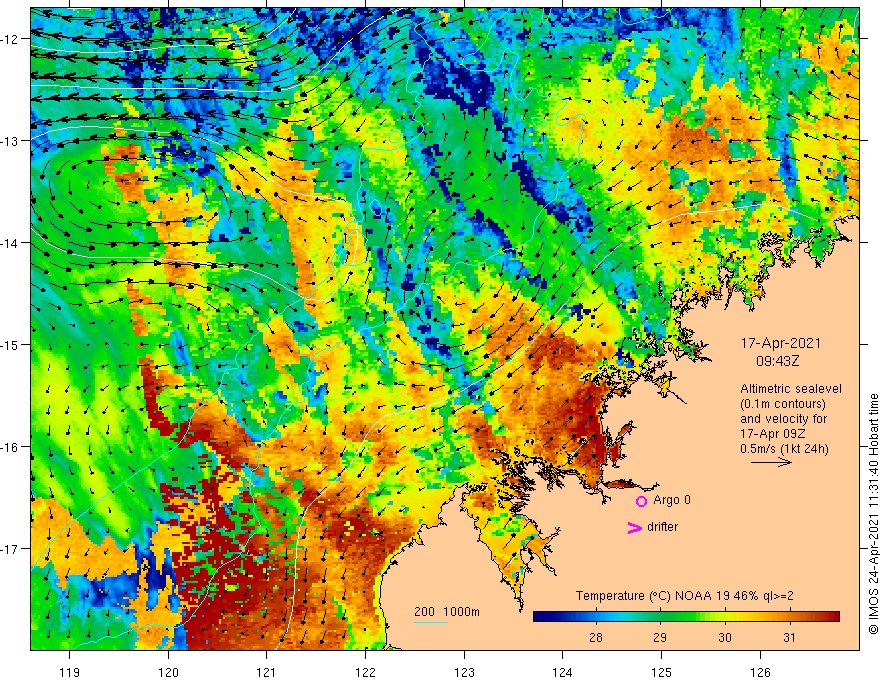Click the 28 value on temperature scale
The image size is (880, 680).
tap(595, 637)
